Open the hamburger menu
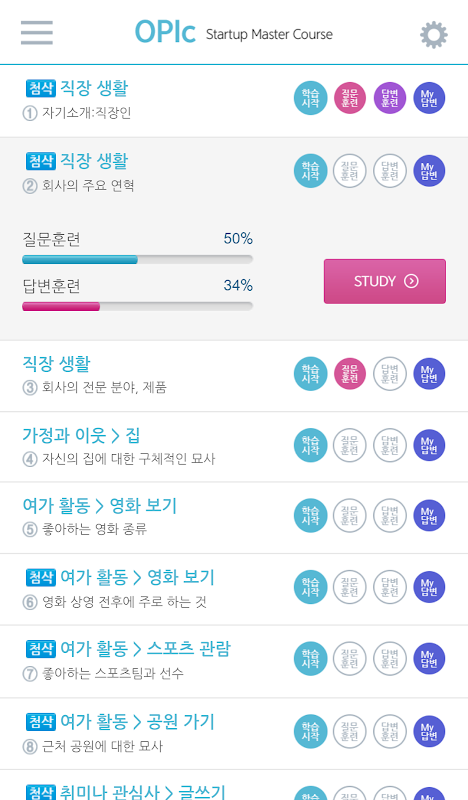The image size is (468, 800). click(x=37, y=33)
